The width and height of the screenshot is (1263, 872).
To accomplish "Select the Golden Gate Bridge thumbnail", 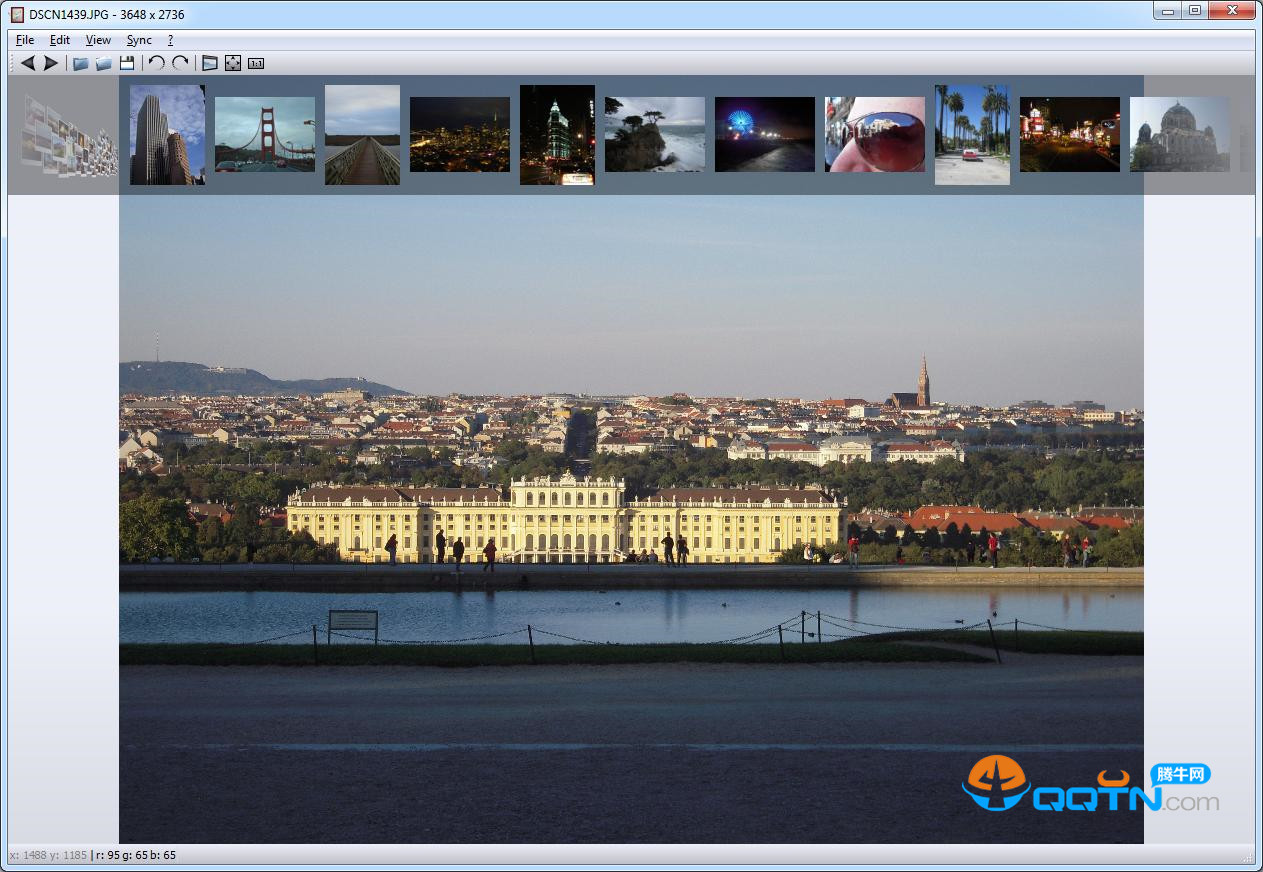I will (x=265, y=134).
